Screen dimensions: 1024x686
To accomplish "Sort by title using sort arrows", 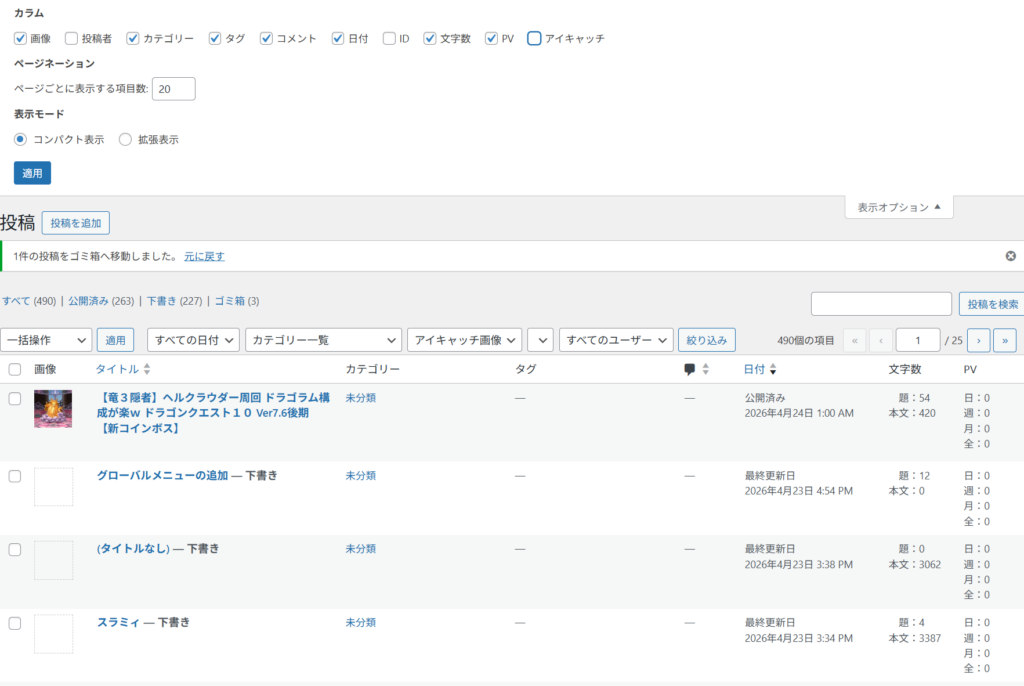I will tap(147, 370).
